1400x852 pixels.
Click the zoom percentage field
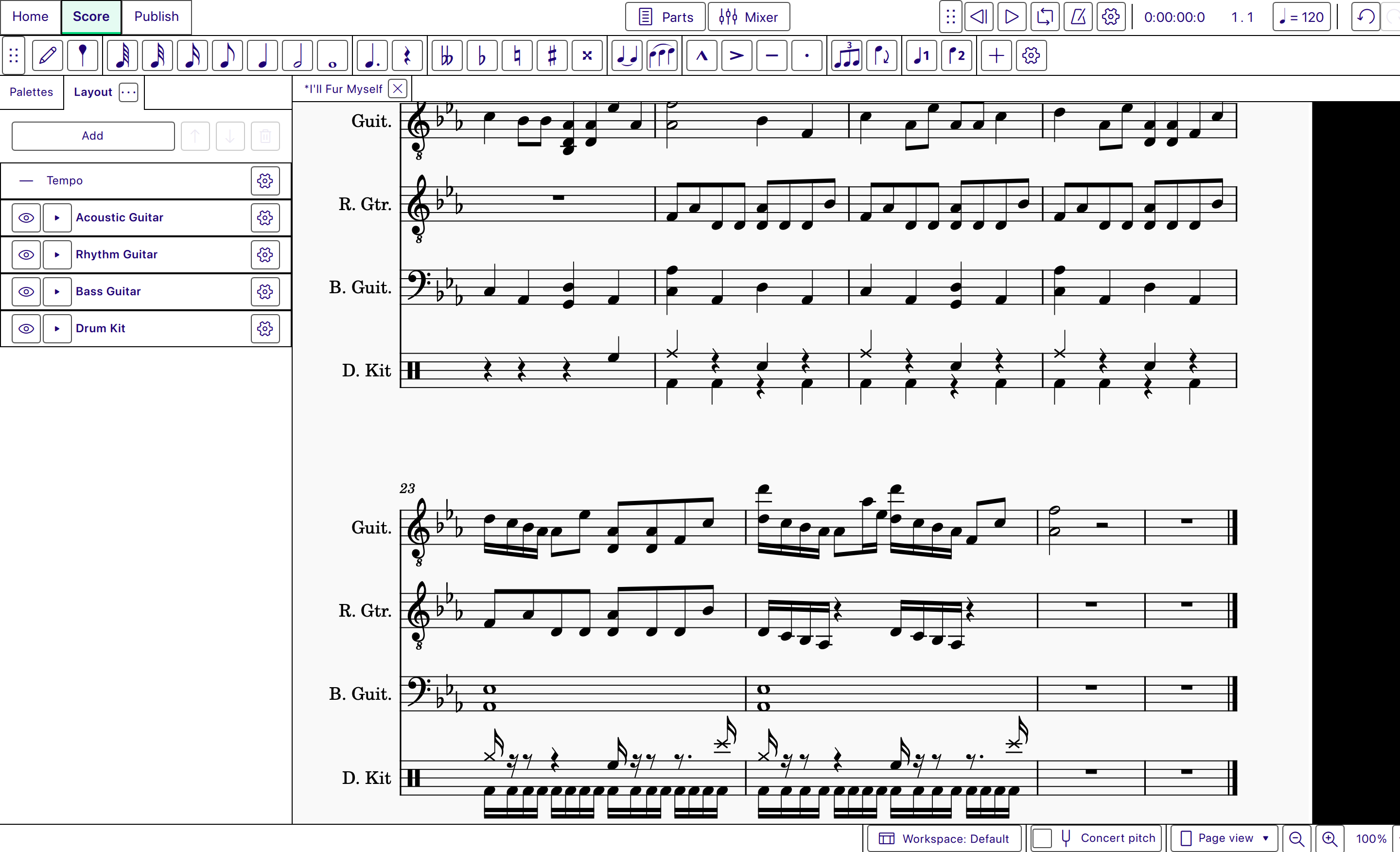click(1370, 838)
